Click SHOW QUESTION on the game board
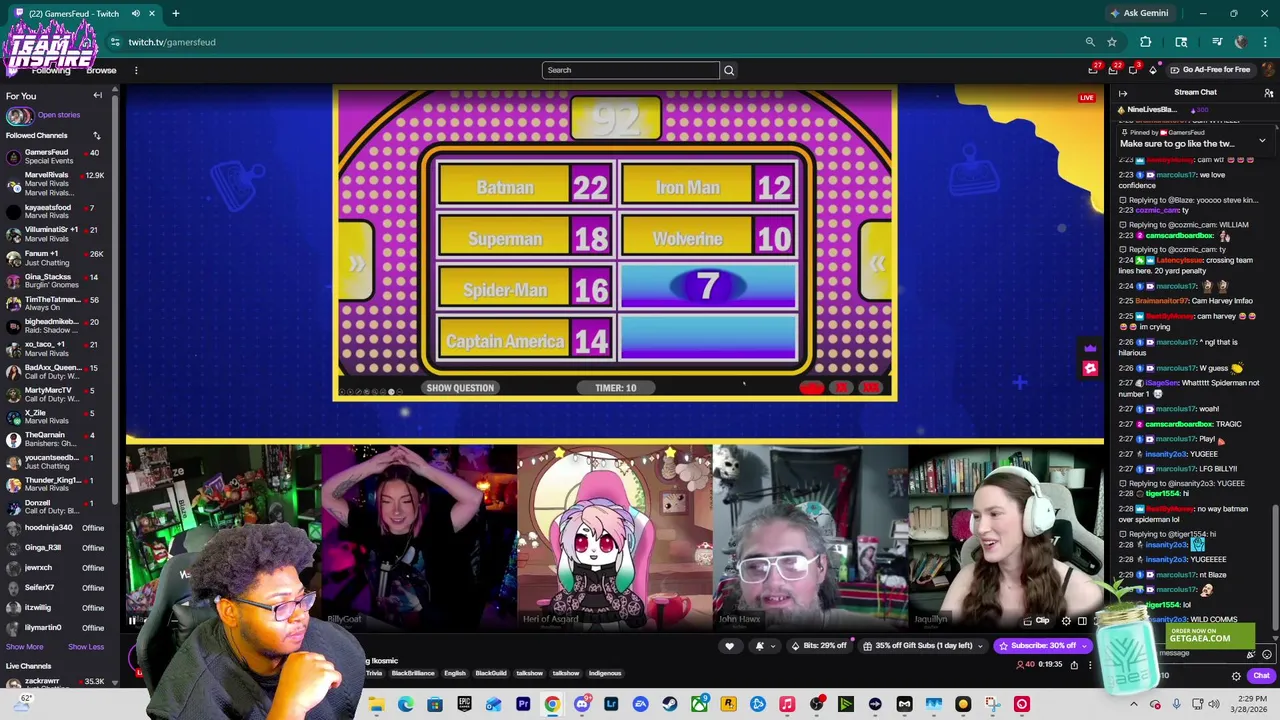Screen dimensions: 1280x720 (460, 388)
